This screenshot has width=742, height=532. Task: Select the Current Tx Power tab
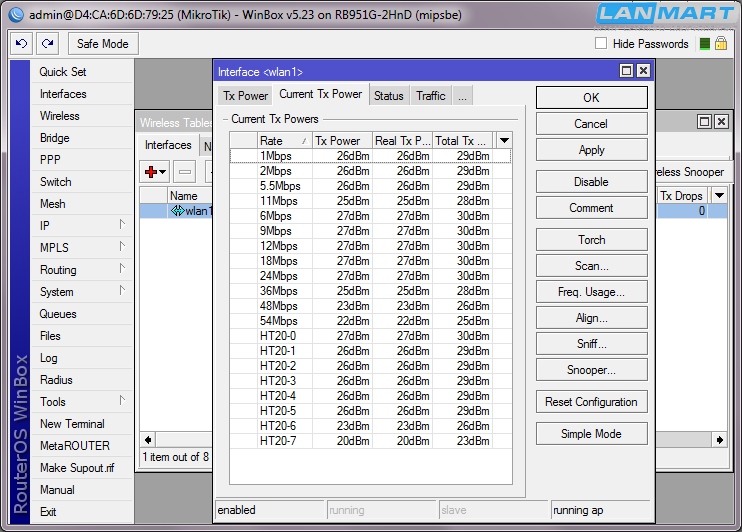pyautogui.click(x=320, y=94)
